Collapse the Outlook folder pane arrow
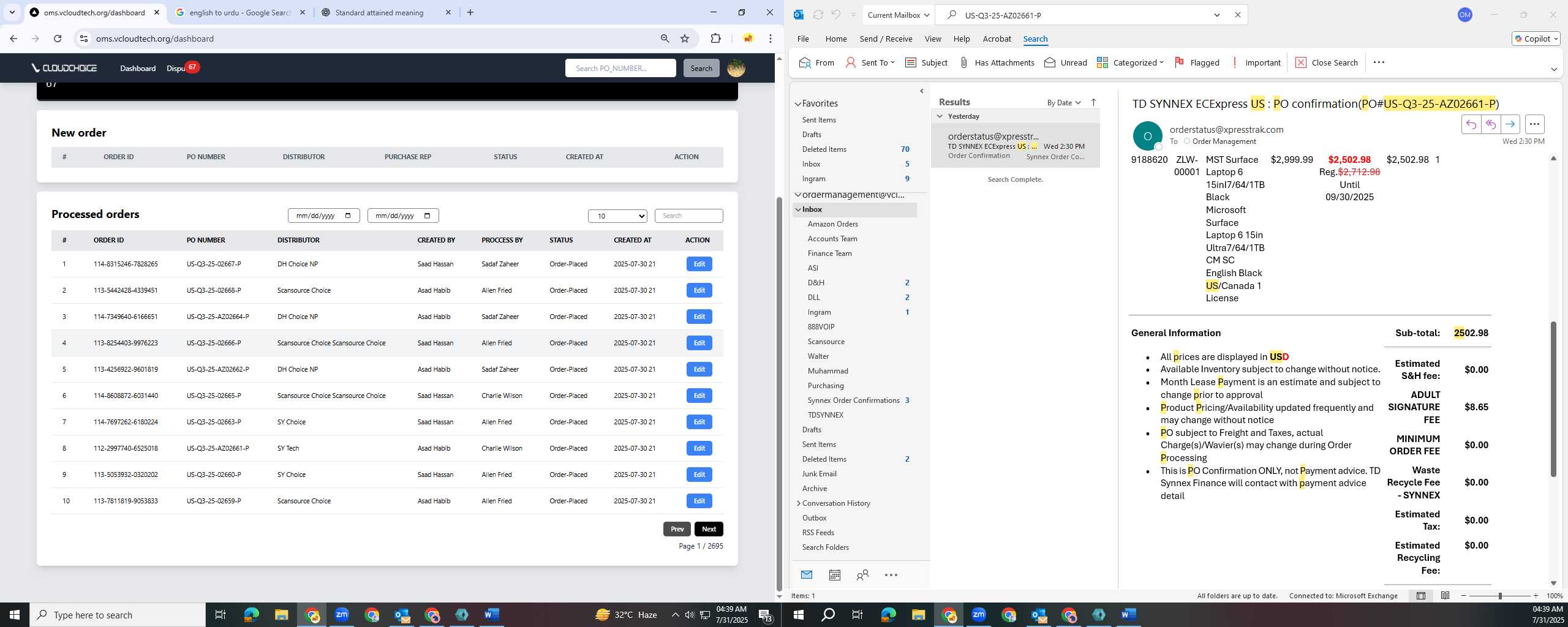 click(922, 91)
